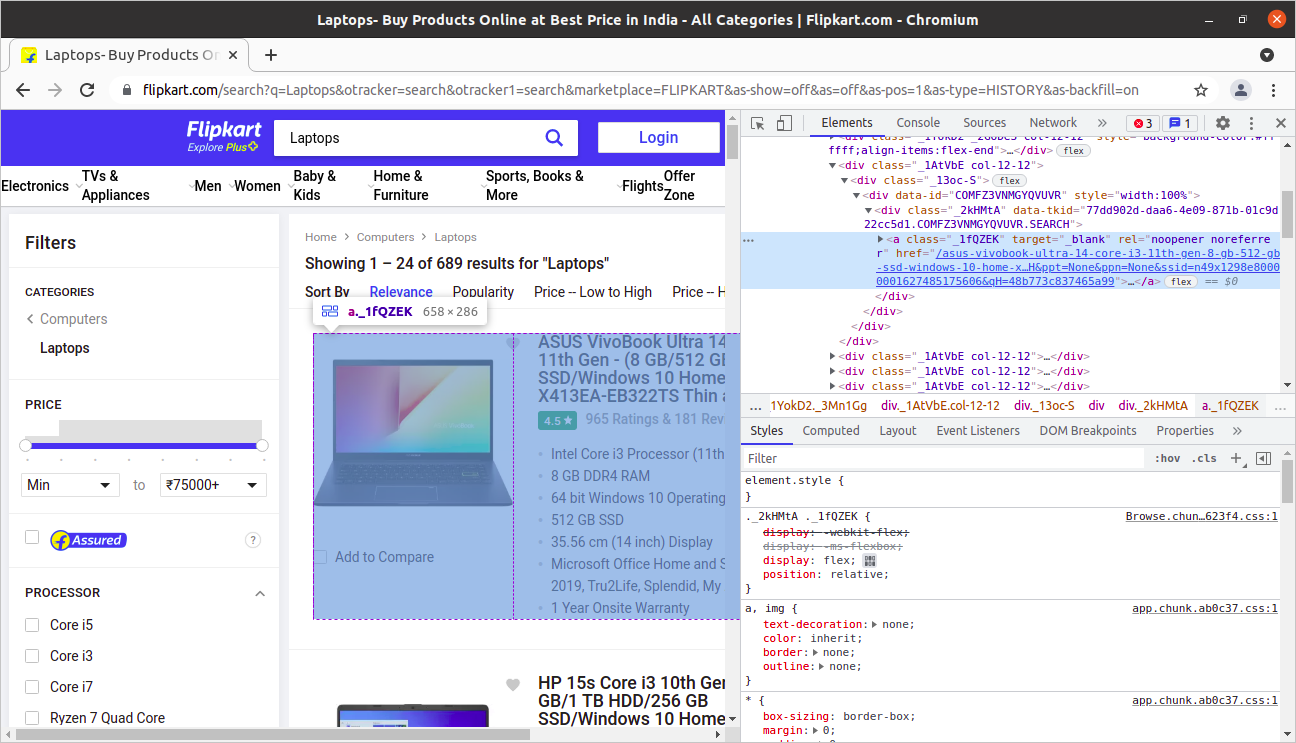Switch to the Console tab
This screenshot has width=1296, height=743.
point(918,123)
